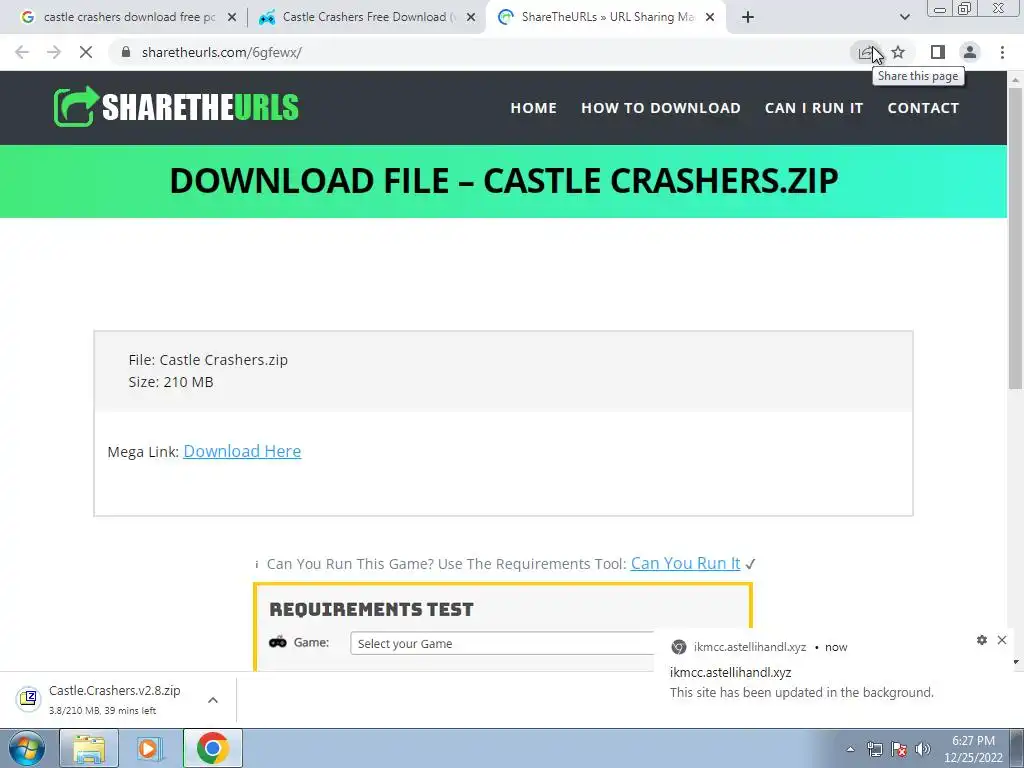
Task: Click the zip file icon in downloads bar
Action: [x=29, y=699]
